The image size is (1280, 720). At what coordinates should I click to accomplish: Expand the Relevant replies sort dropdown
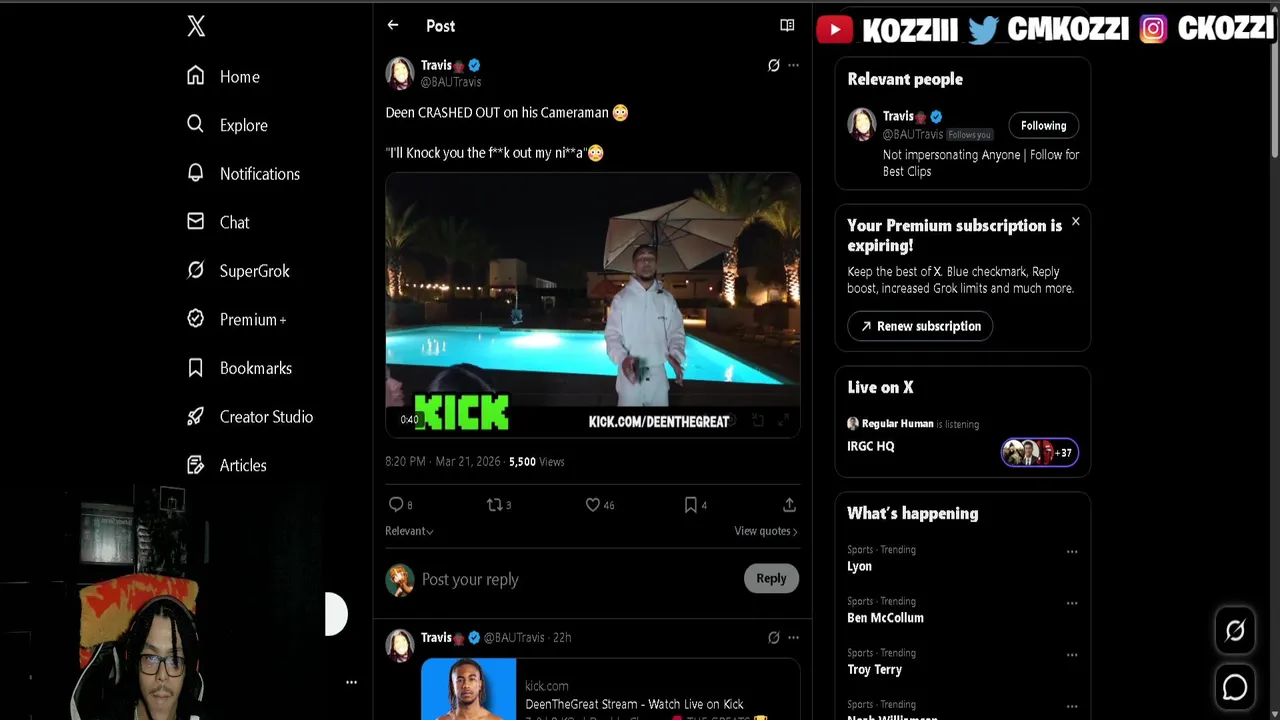[x=409, y=531]
